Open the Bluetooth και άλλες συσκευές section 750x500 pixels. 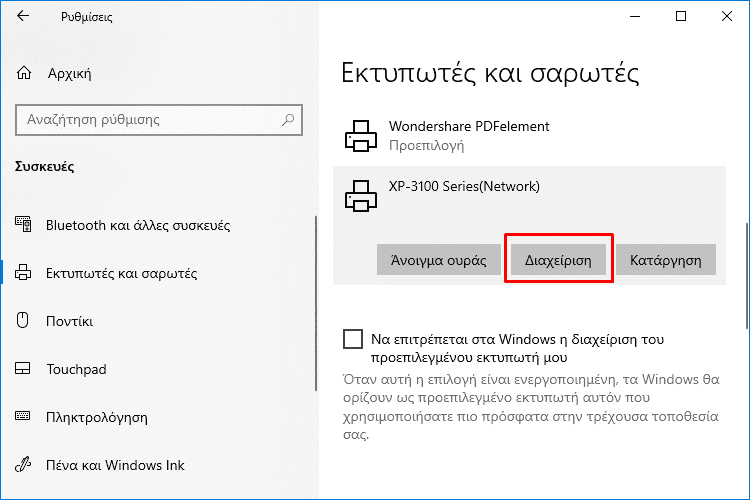coord(138,225)
